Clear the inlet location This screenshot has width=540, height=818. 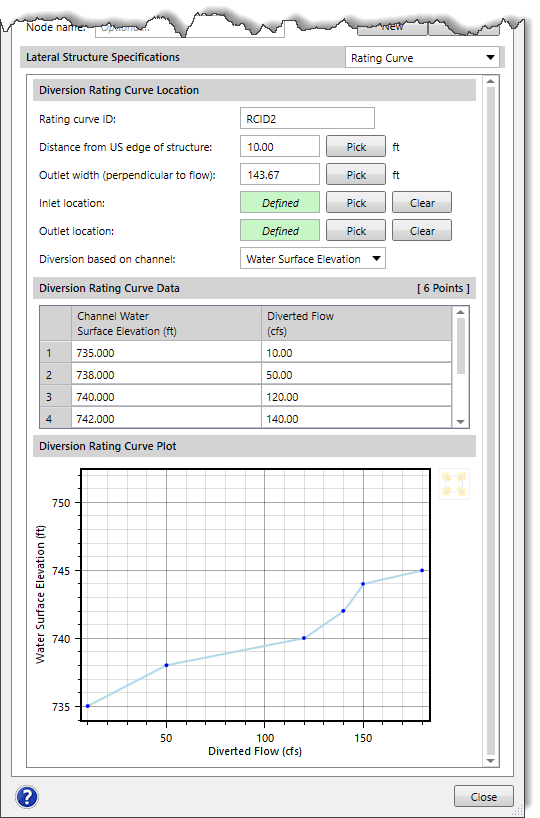click(422, 202)
